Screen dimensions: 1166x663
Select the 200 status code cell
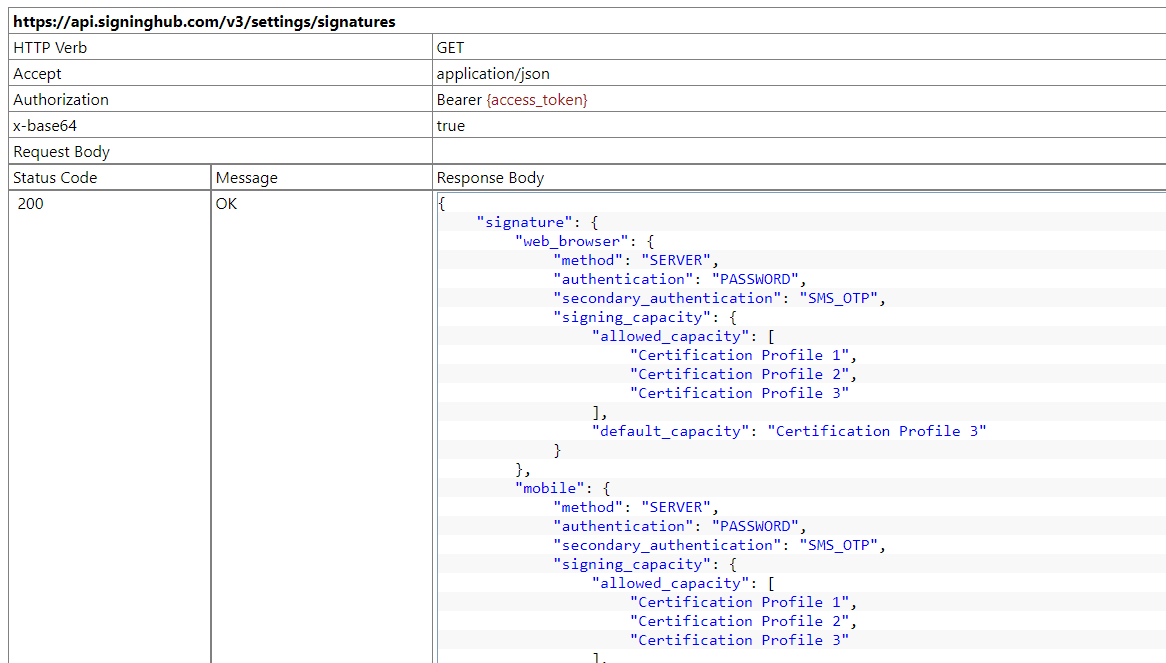coord(31,204)
